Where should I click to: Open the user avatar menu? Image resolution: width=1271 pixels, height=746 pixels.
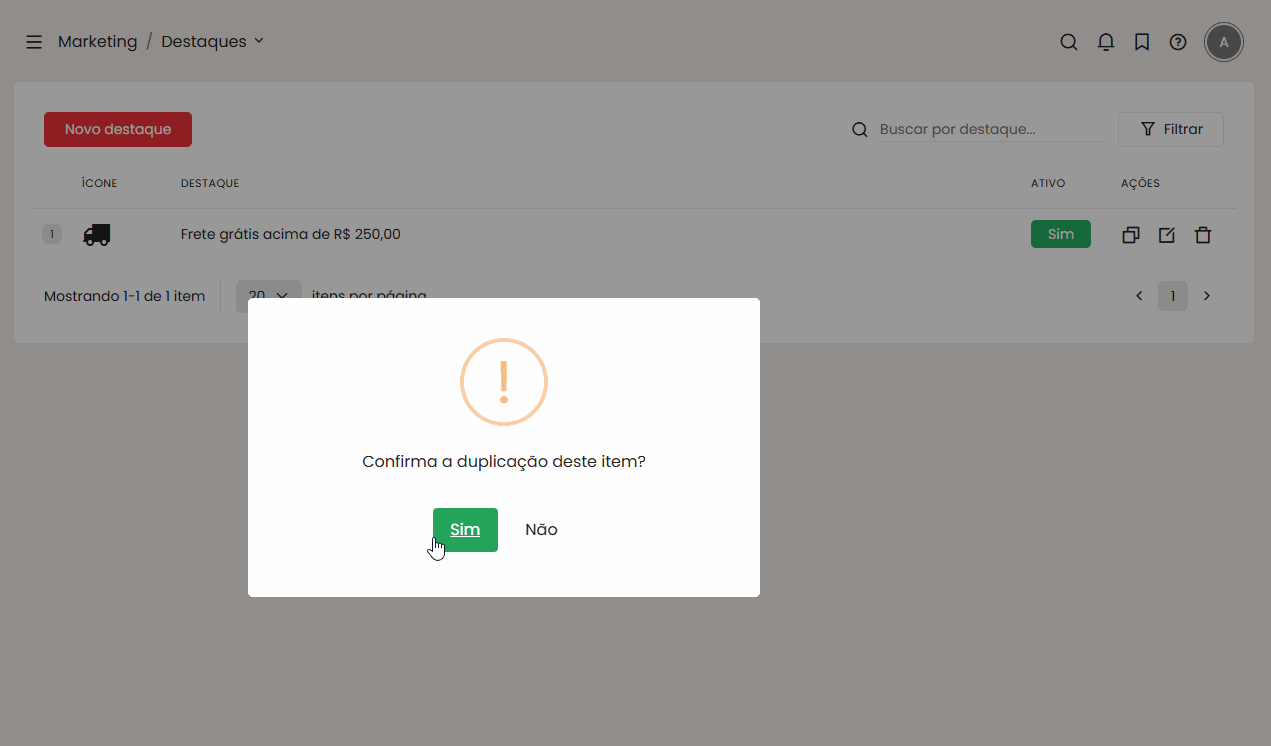1223,42
